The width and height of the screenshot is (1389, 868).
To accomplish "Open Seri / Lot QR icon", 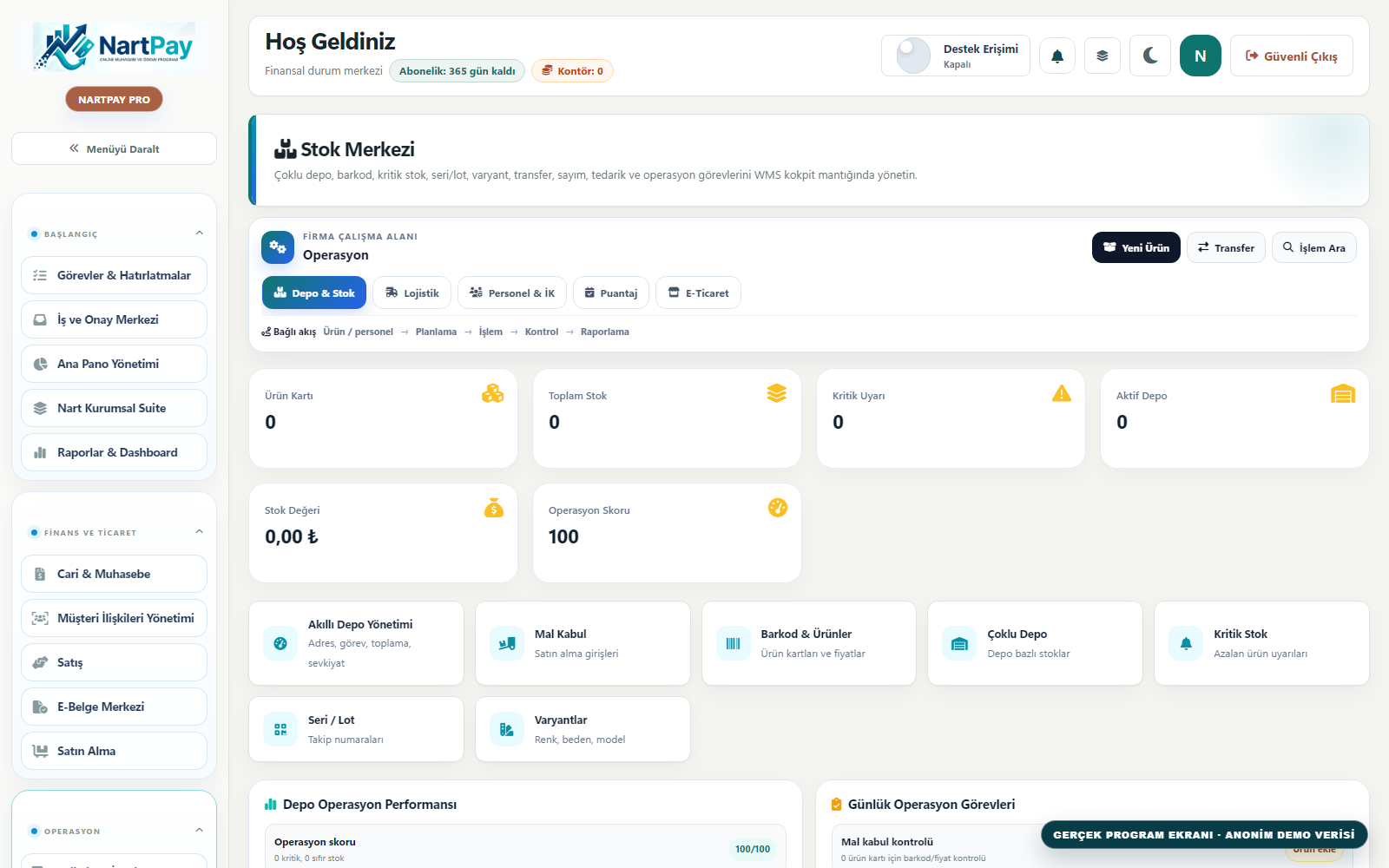I will 280,729.
